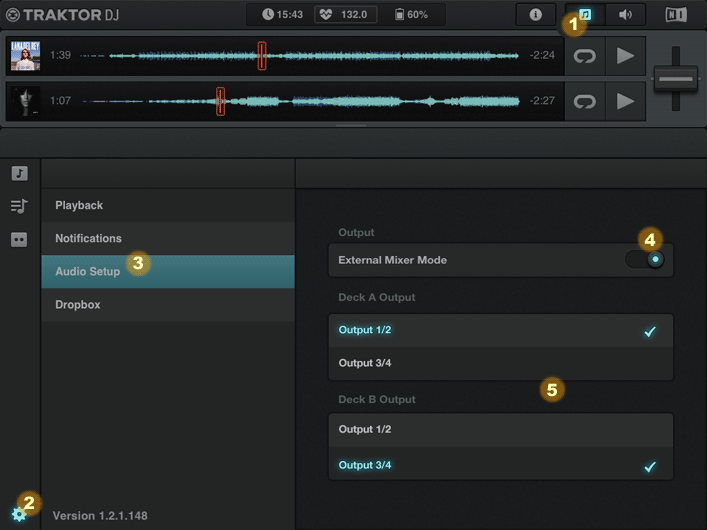Screen dimensions: 707x530
Task: Open the info button in top bar
Action: click(x=535, y=15)
